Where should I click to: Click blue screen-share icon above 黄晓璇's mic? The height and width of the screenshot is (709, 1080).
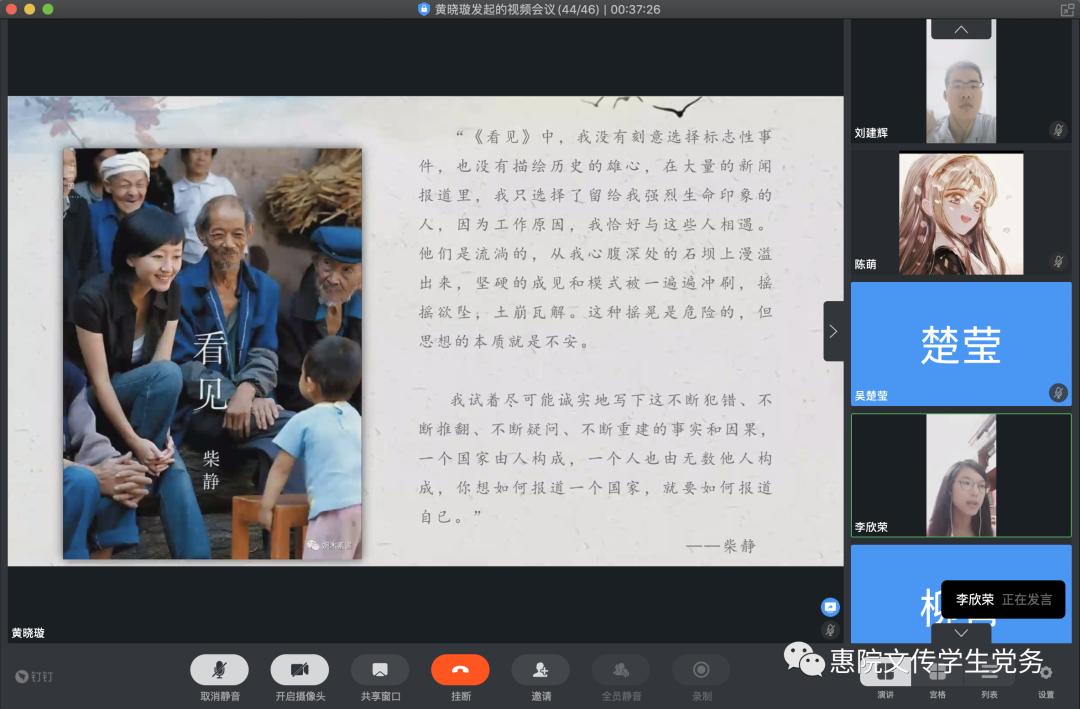(830, 607)
